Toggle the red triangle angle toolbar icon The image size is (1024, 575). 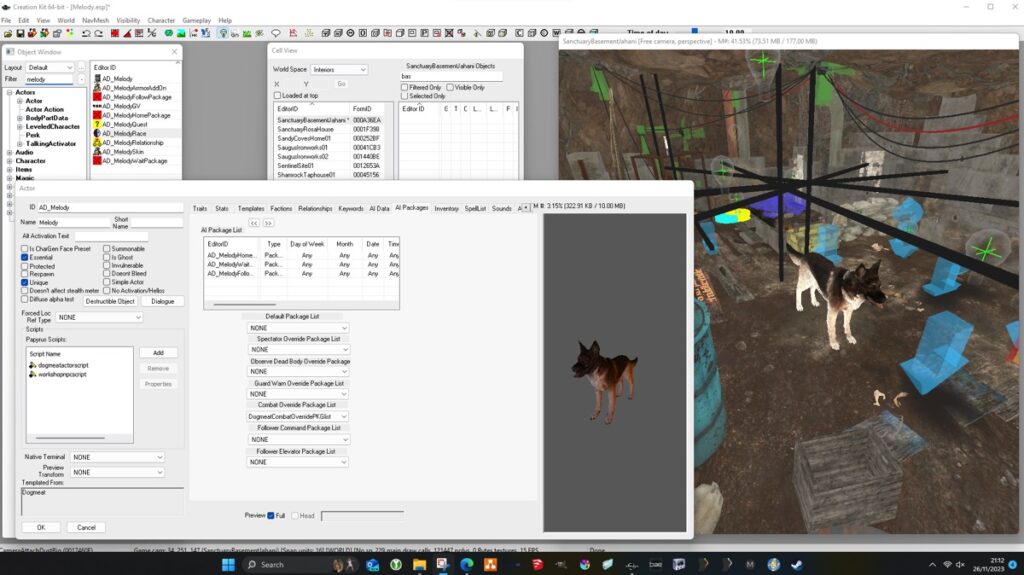click(x=127, y=33)
